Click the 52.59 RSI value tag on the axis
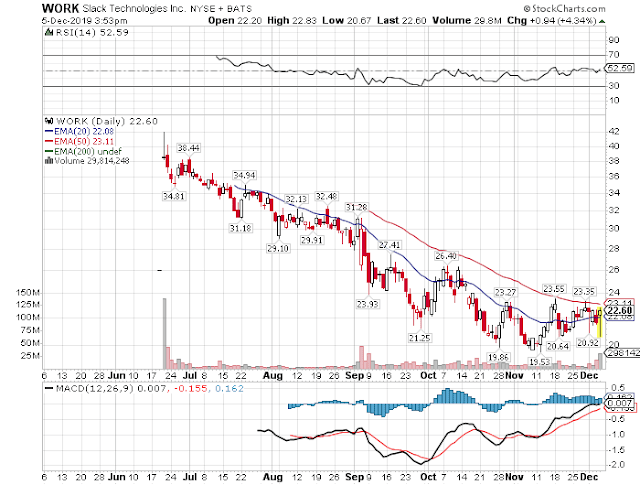Image resolution: width=640 pixels, height=485 pixels. coord(620,68)
